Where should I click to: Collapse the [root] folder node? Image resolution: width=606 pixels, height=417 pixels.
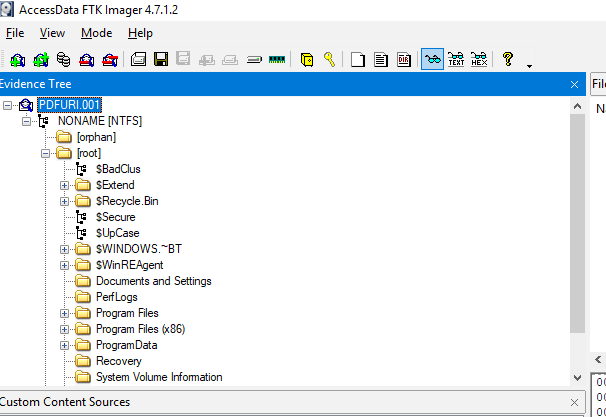click(45, 153)
